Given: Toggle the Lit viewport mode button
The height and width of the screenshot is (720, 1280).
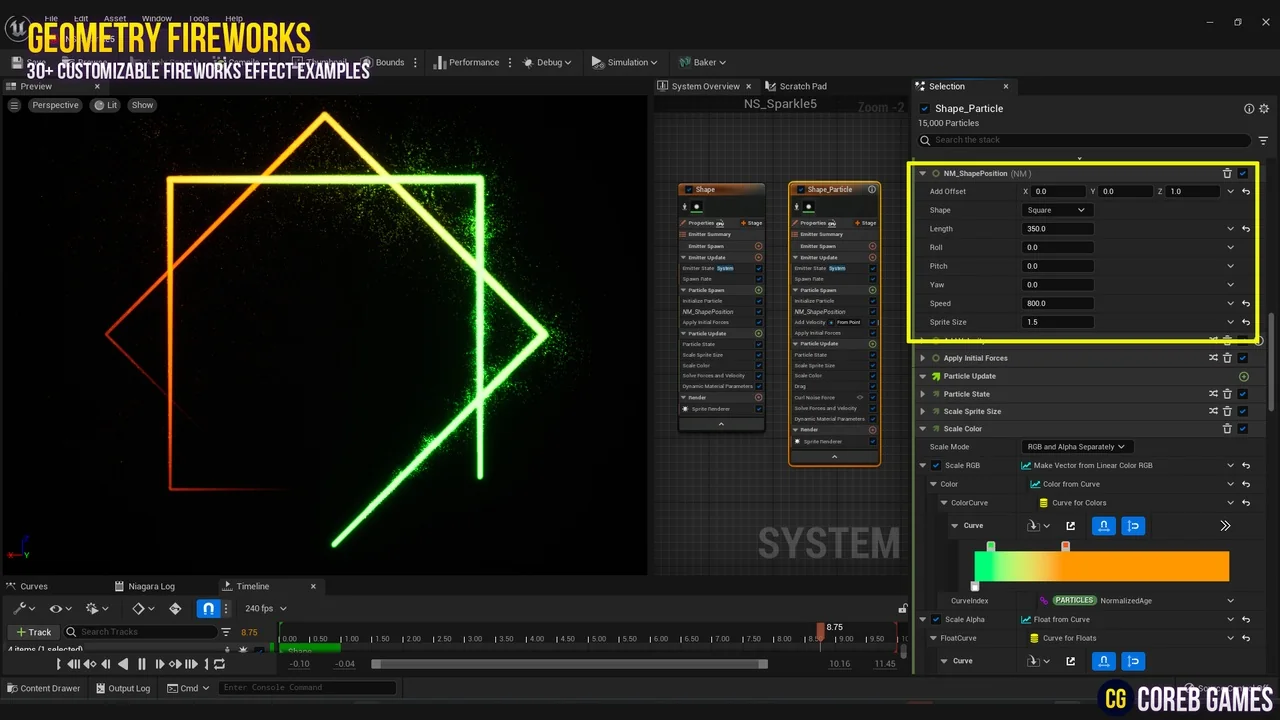Looking at the screenshot, I should tap(105, 104).
